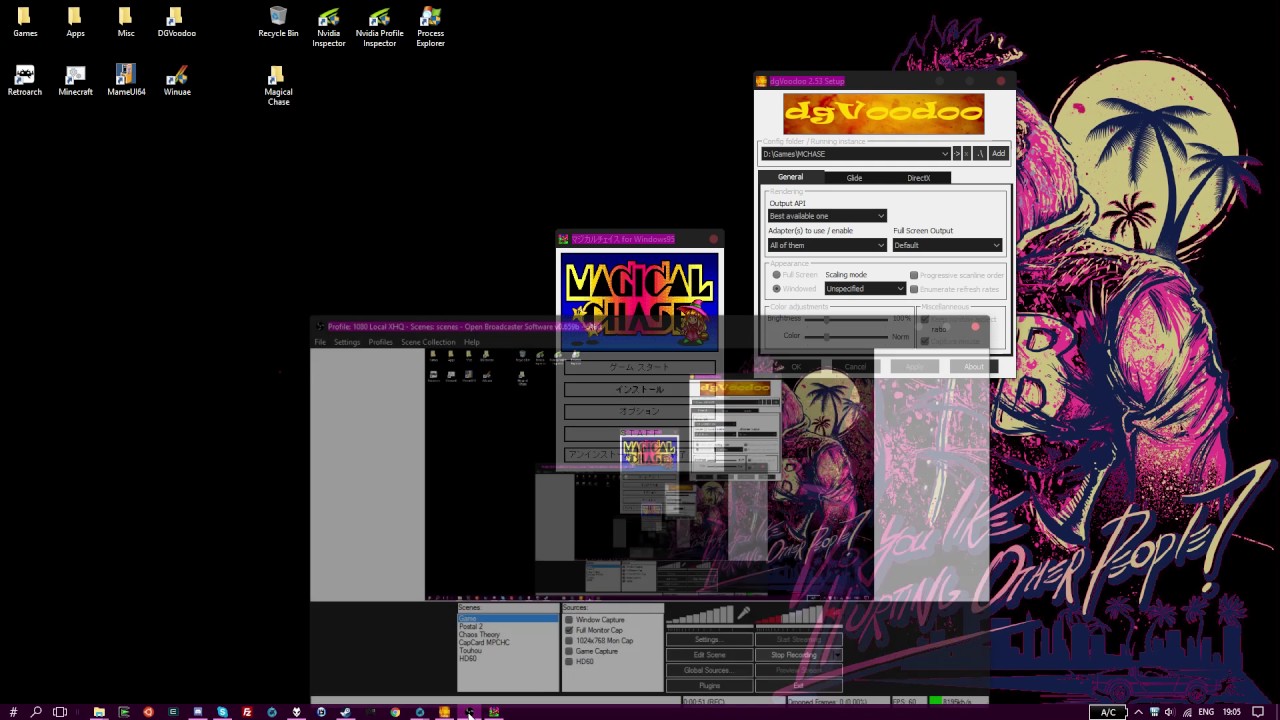Image resolution: width=1280 pixels, height=720 pixels.
Task: Select the Winuae desktop shortcut
Action: point(177,81)
